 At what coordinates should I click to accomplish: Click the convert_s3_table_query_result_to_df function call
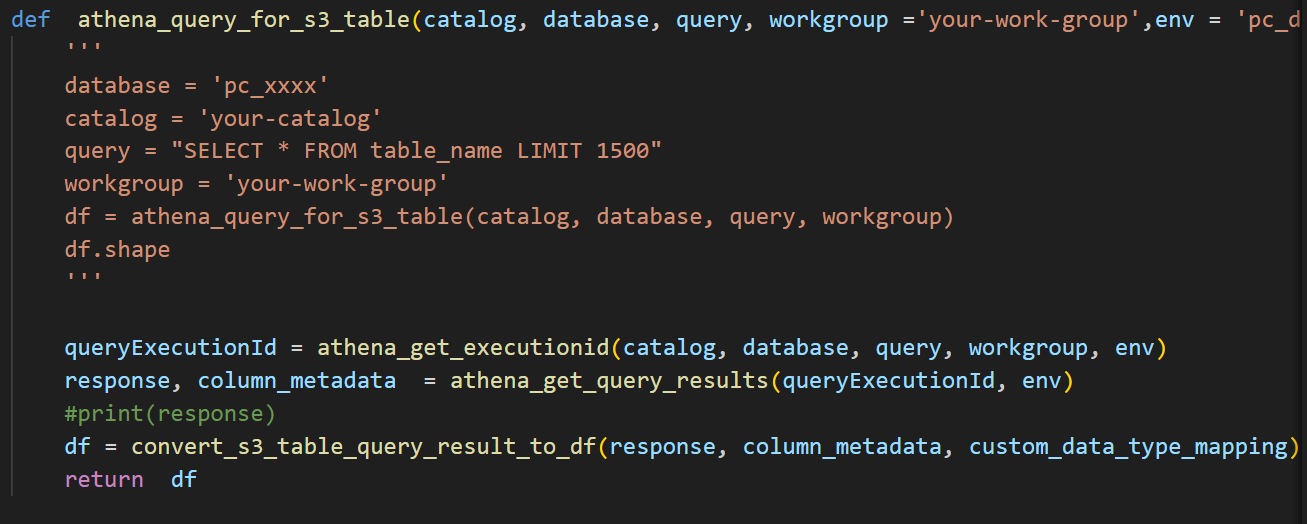[364, 447]
